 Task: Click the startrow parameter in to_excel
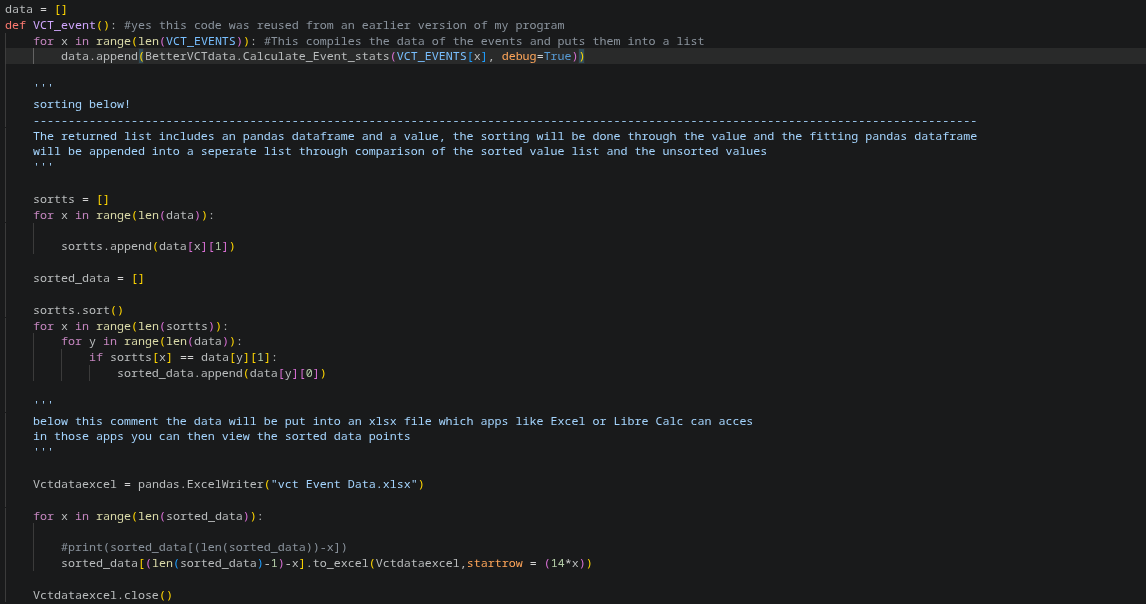coord(494,563)
